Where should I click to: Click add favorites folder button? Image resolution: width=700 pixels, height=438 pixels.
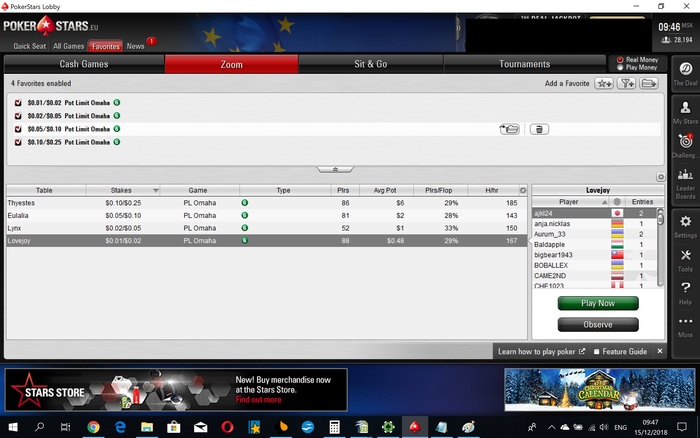click(649, 83)
